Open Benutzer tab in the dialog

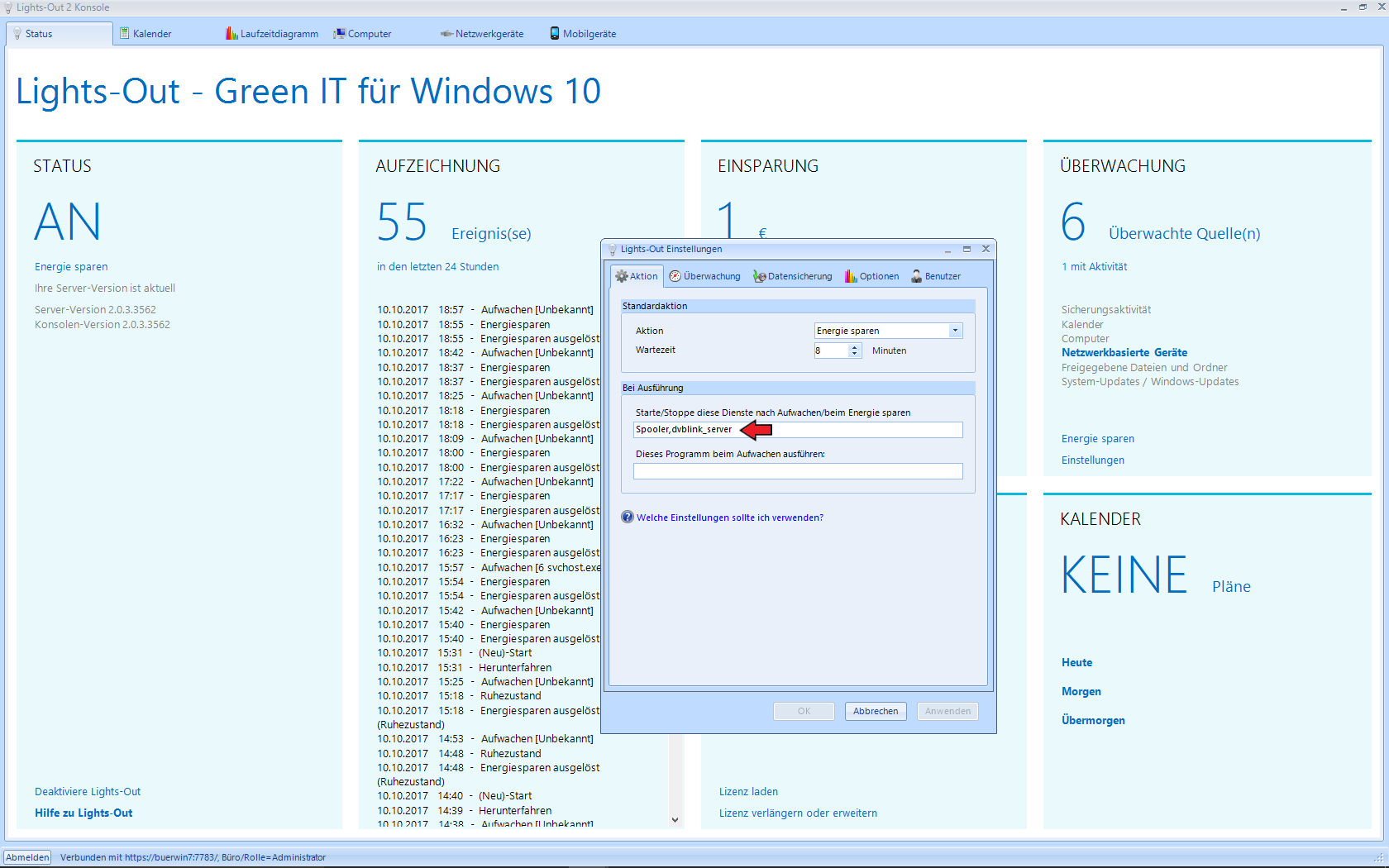(x=936, y=276)
